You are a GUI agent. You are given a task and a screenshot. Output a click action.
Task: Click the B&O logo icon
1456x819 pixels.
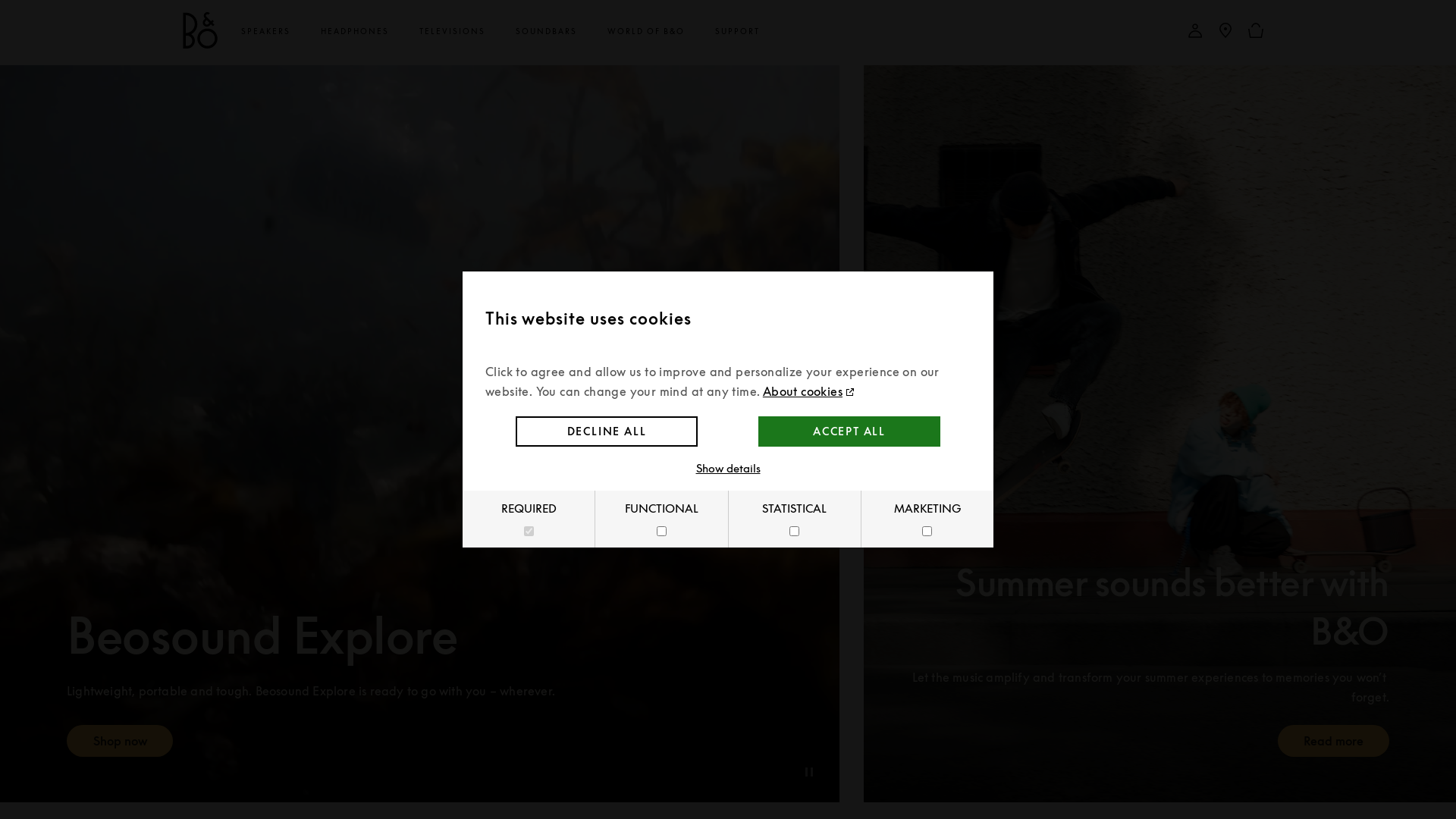[x=199, y=31]
